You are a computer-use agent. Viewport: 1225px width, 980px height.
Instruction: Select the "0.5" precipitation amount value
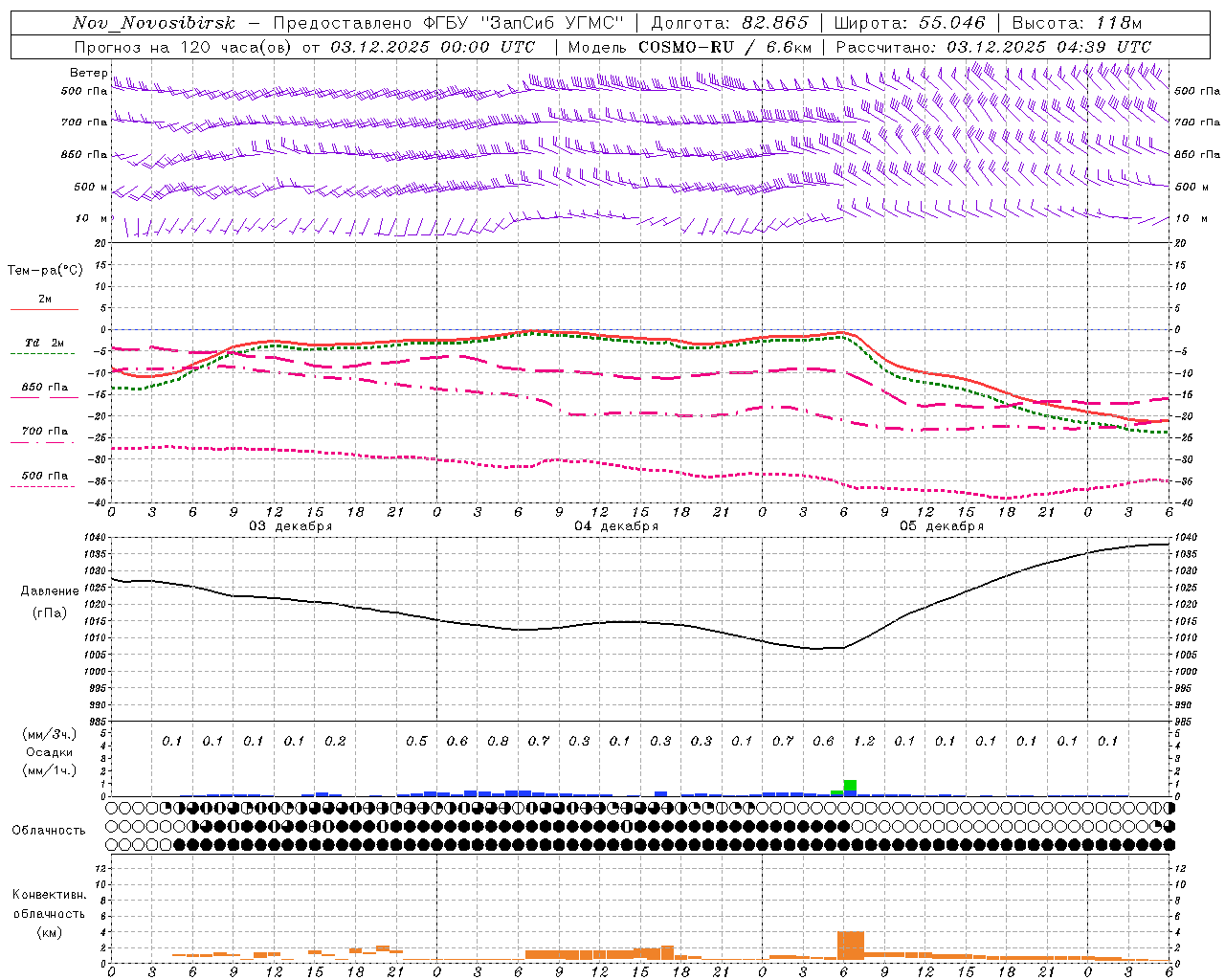(416, 741)
